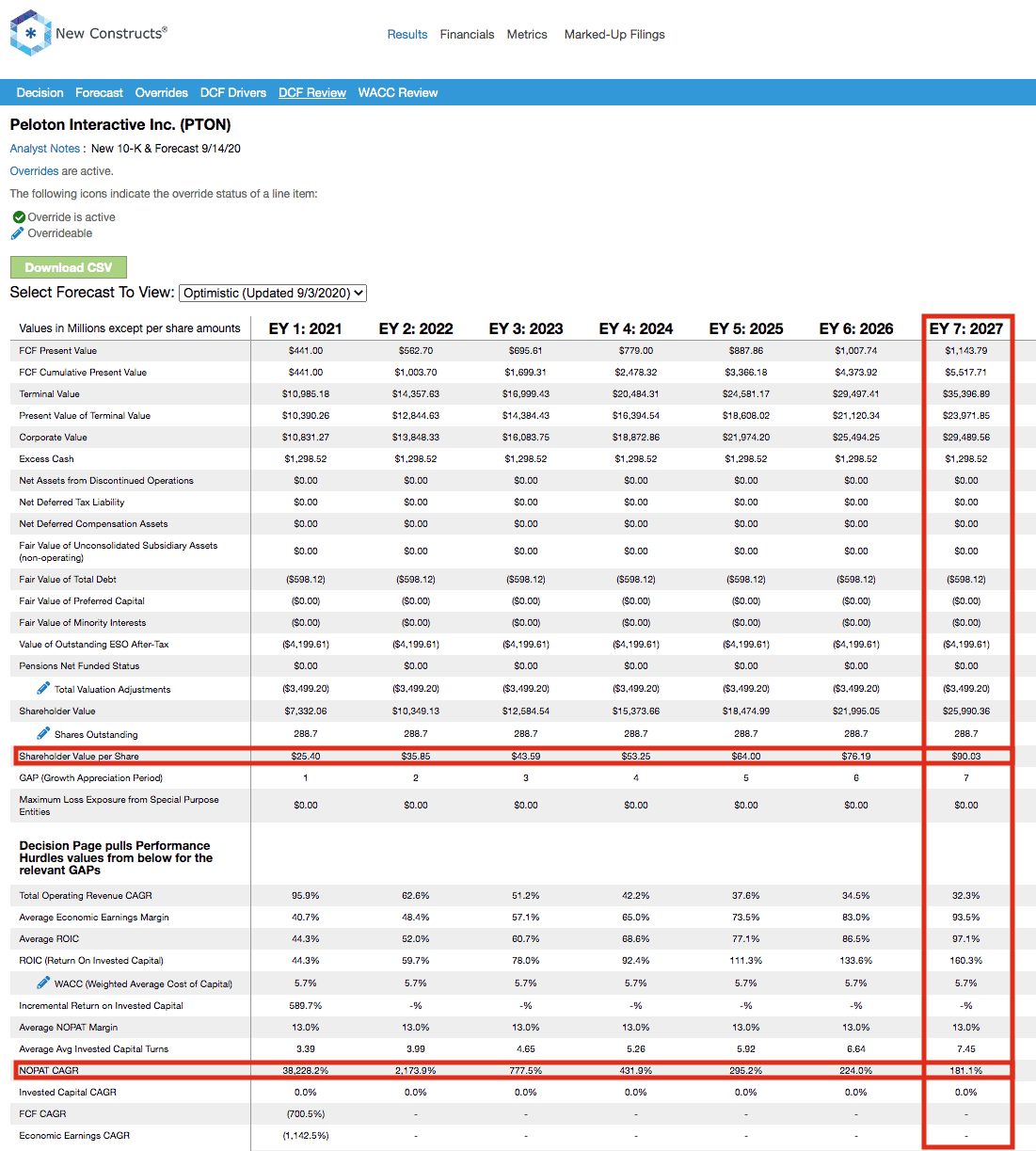Click Value of Outstanding ESO After-Tax label

point(94,645)
